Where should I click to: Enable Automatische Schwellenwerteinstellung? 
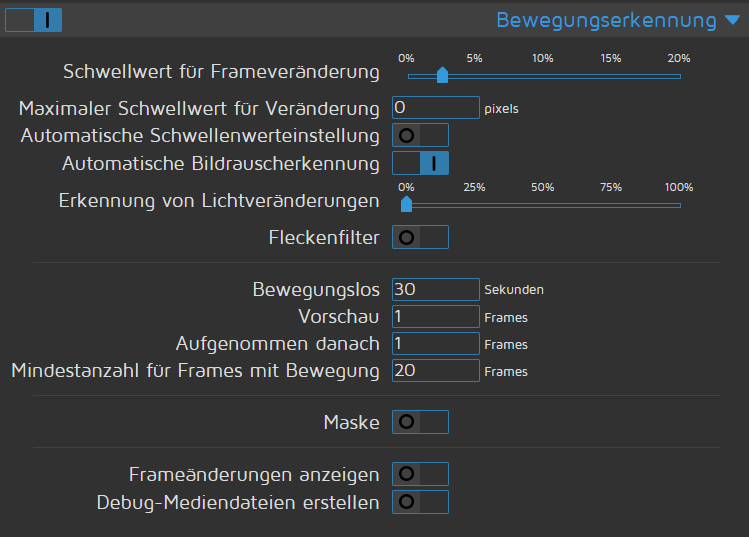point(420,135)
